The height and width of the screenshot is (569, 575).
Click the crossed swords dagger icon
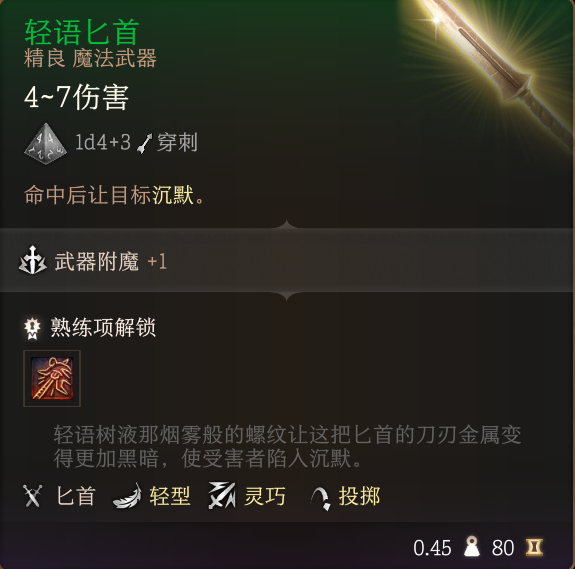[33, 496]
